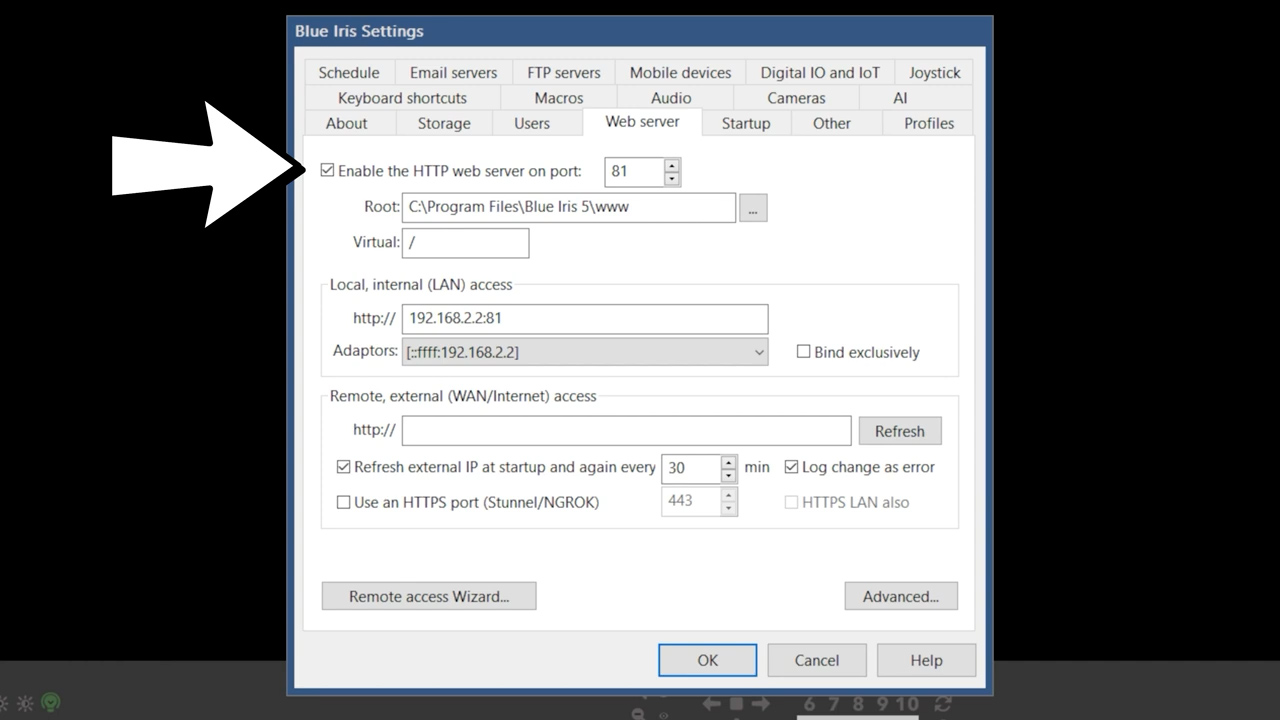This screenshot has width=1280, height=720.
Task: Open the Remote access Wizard
Action: (429, 596)
